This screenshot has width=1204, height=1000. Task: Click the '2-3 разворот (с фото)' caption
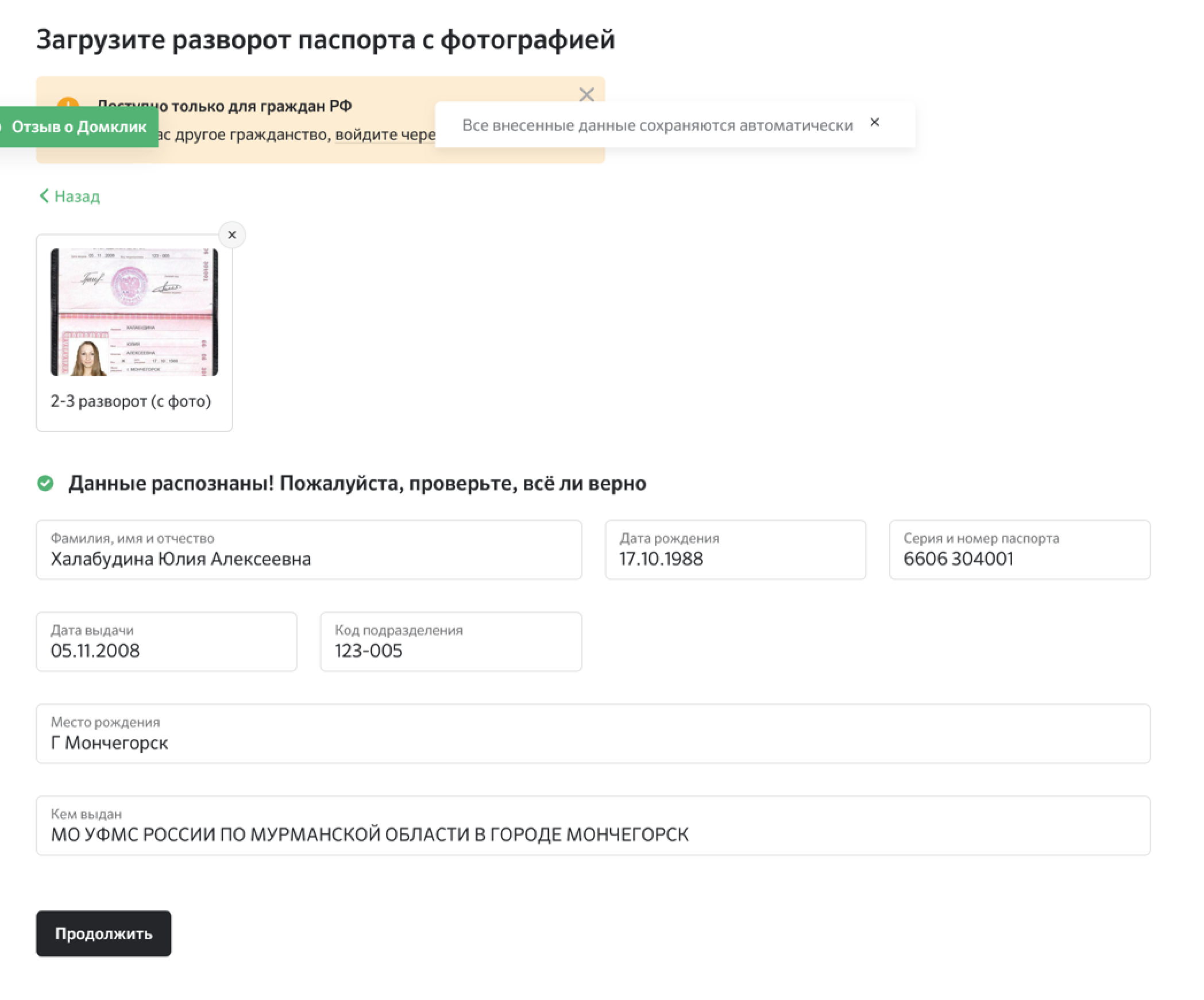click(131, 401)
